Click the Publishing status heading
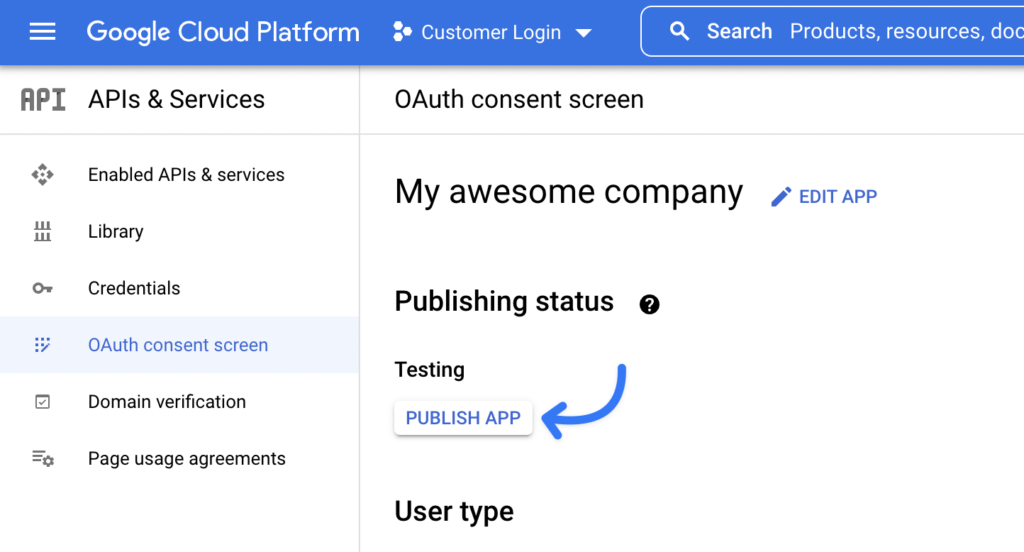Viewport: 1024px width, 552px height. click(x=504, y=302)
